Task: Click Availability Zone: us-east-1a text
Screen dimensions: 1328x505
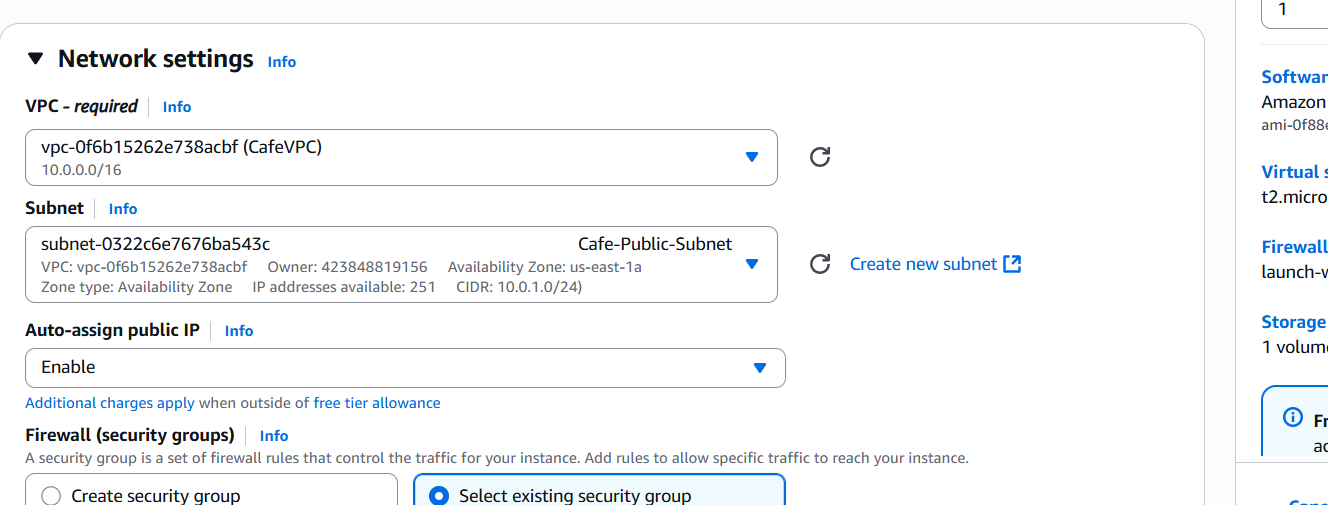Action: [545, 267]
